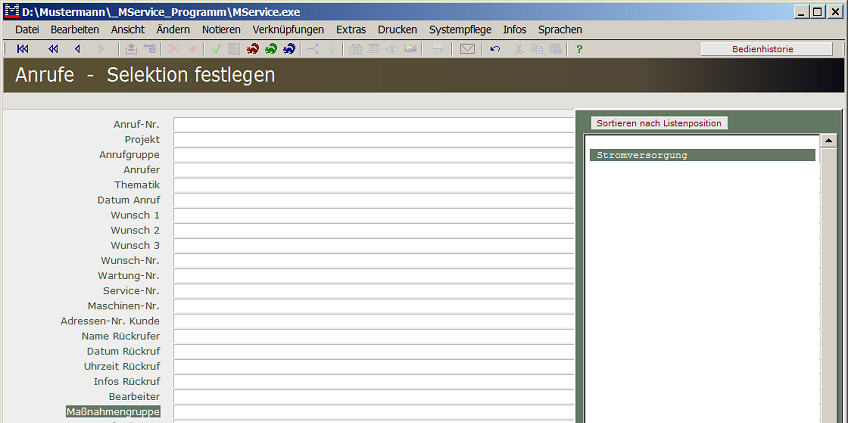Viewport: 848px width, 423px height.
Task: Open the Ansicht menu
Action: click(x=128, y=30)
